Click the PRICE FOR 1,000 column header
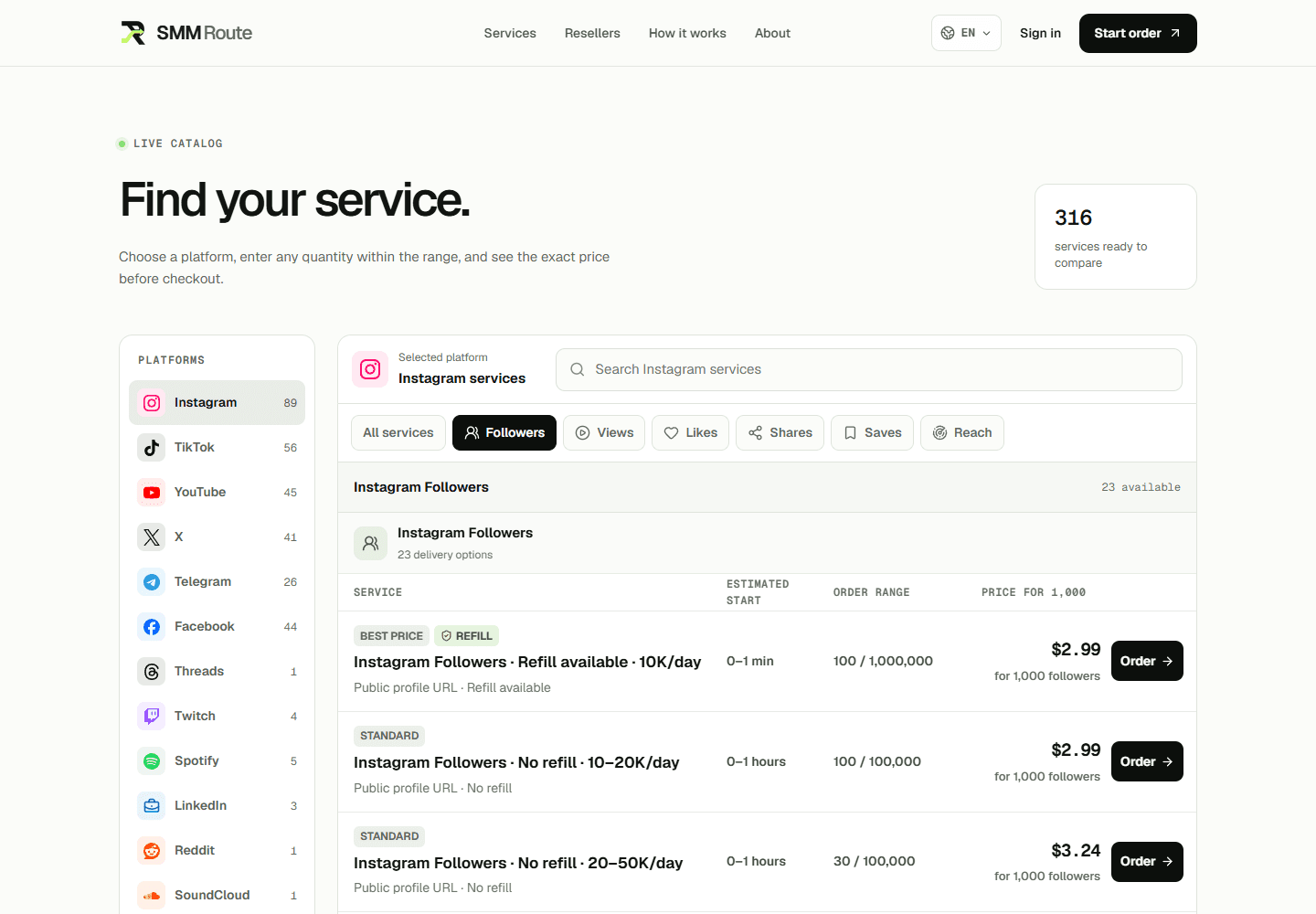1316x914 pixels. point(1034,592)
